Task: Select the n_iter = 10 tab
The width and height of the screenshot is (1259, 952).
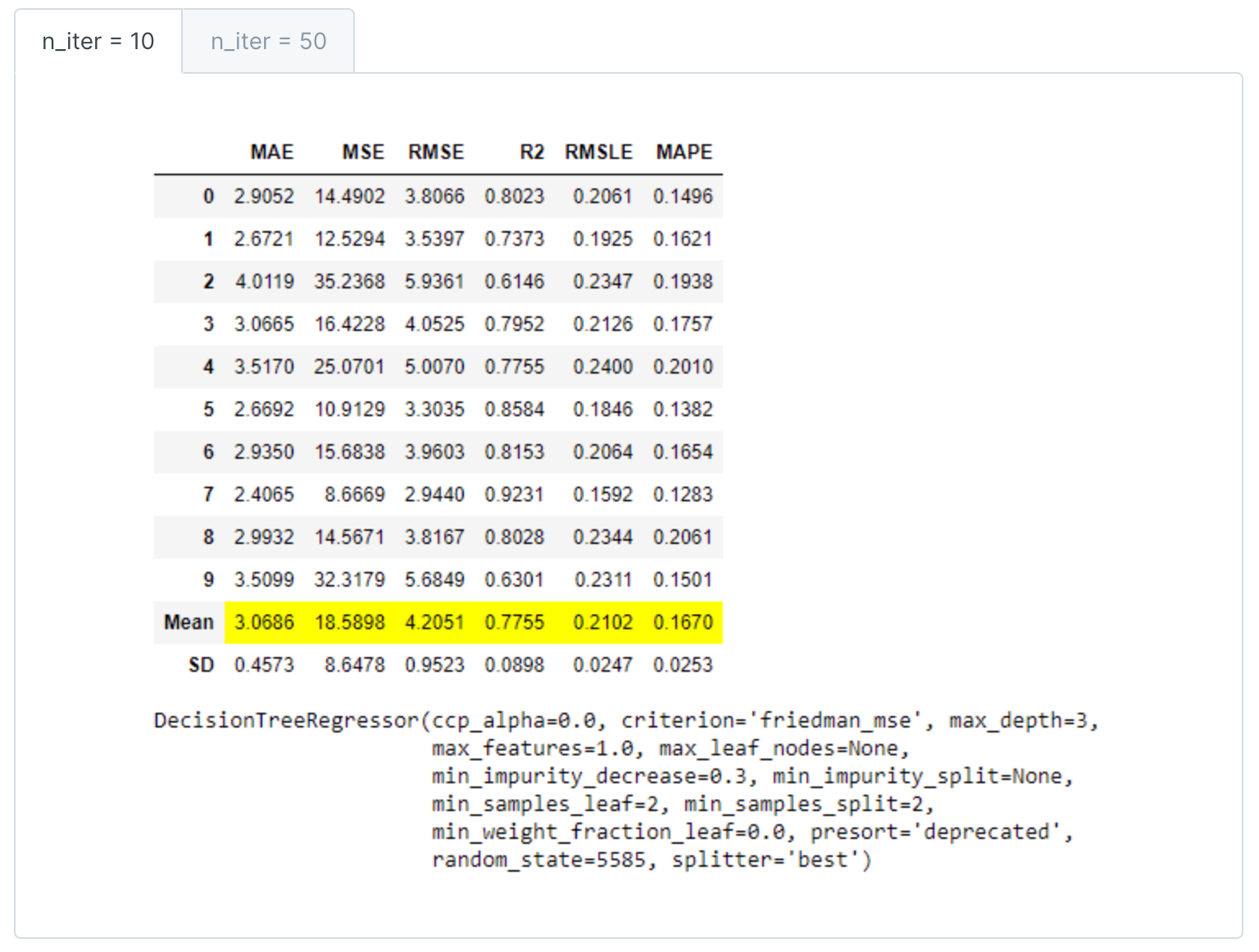Action: (98, 42)
